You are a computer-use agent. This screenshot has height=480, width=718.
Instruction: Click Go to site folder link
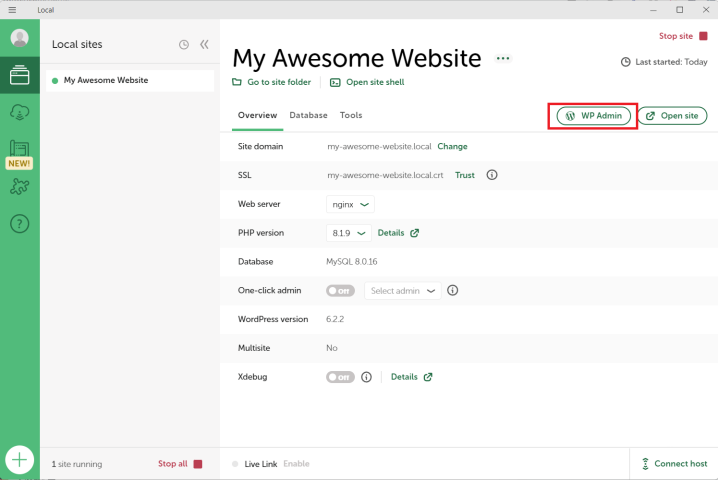[279, 82]
